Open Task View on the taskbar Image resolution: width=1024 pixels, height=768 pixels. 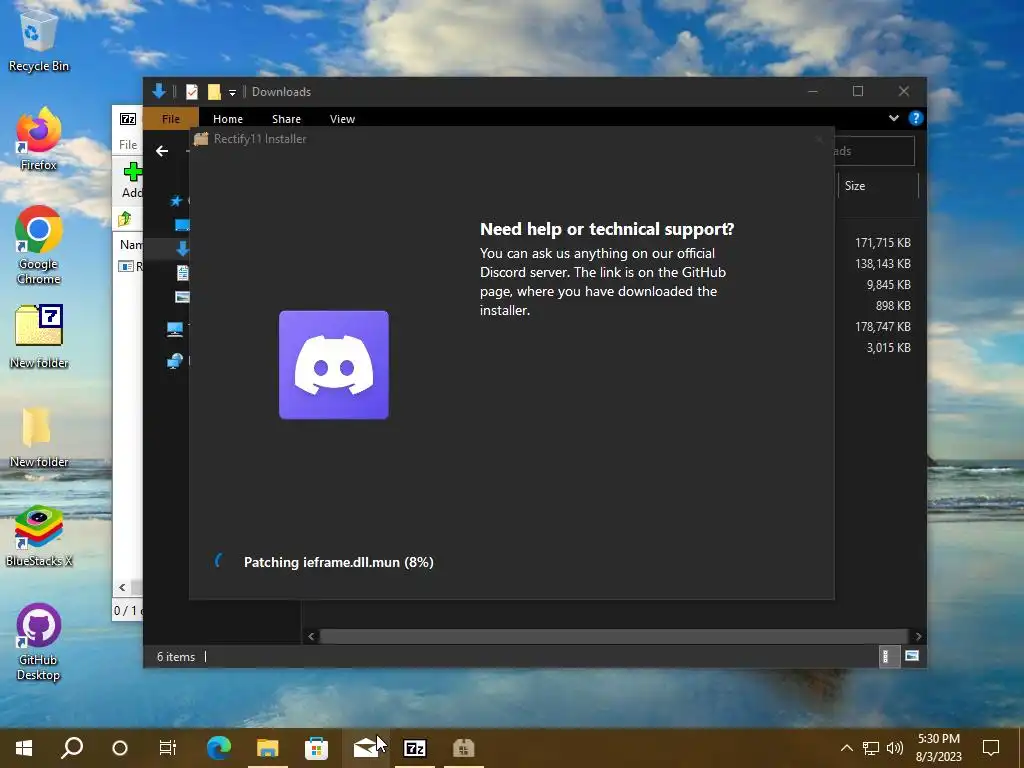[x=168, y=748]
